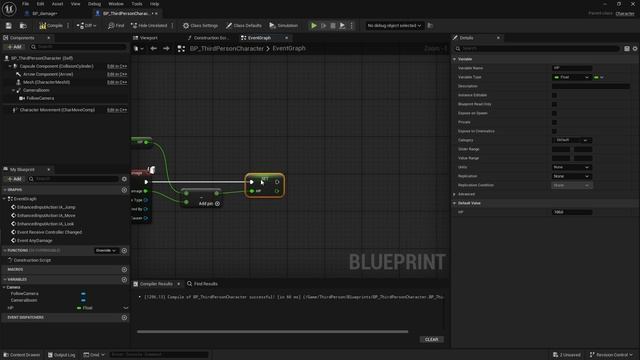Add new macro with plus icon
This screenshot has height=360, width=640.
[124, 270]
